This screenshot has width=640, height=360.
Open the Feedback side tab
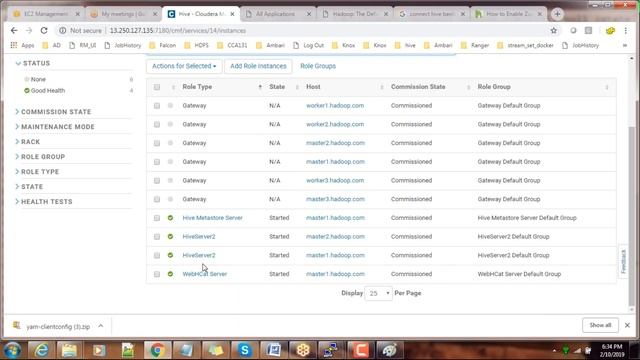click(623, 261)
